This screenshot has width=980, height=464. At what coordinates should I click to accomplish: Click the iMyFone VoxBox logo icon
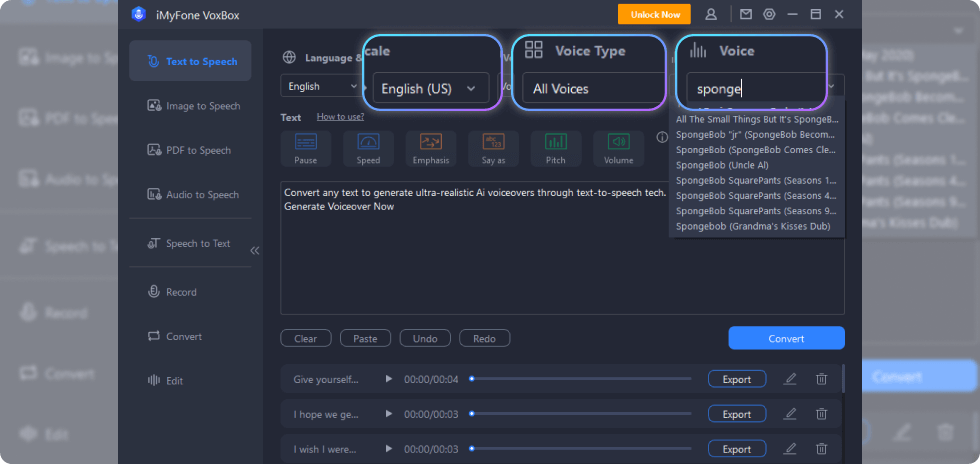click(138, 14)
